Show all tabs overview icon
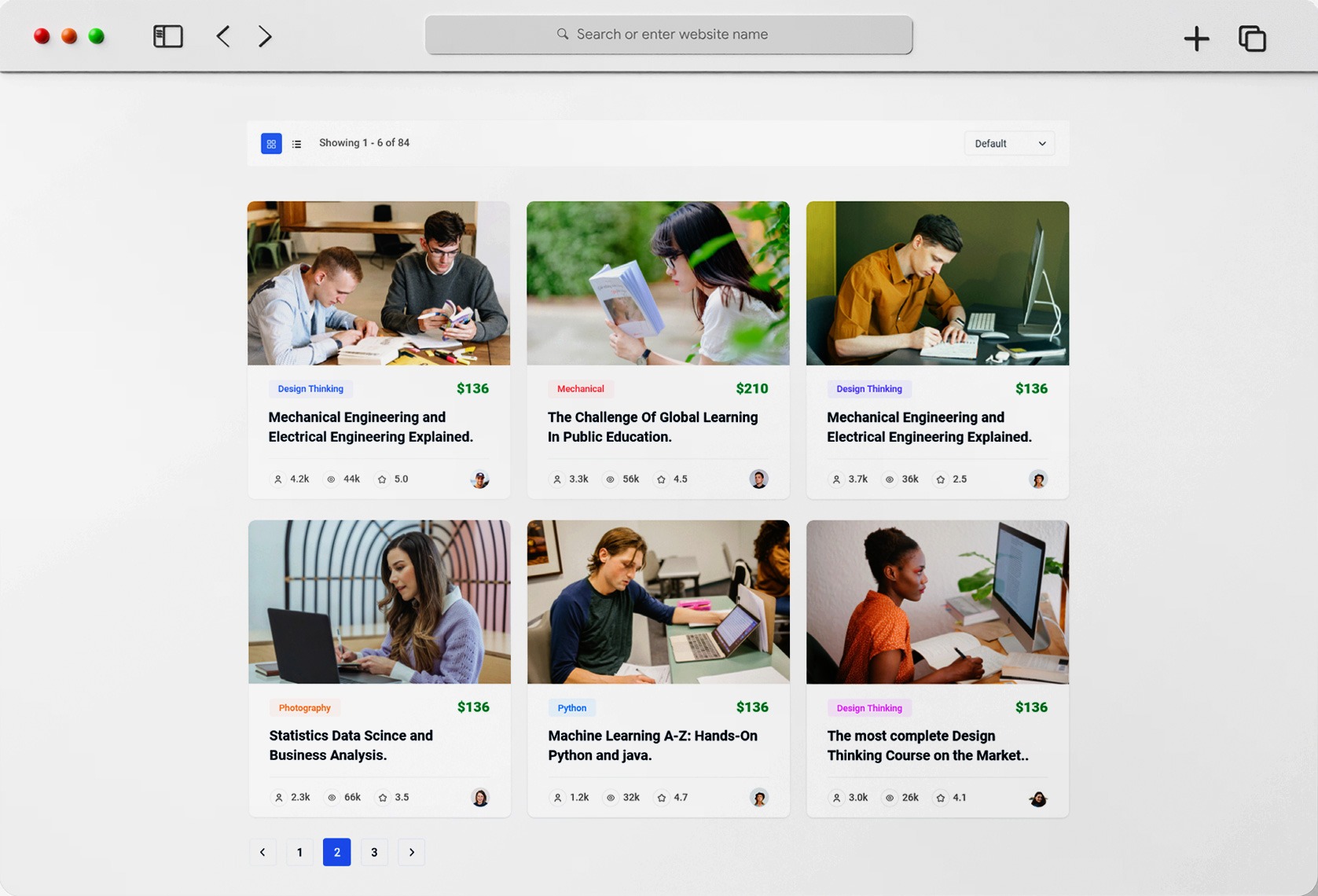Screen dimensions: 1318x896 point(1252,39)
